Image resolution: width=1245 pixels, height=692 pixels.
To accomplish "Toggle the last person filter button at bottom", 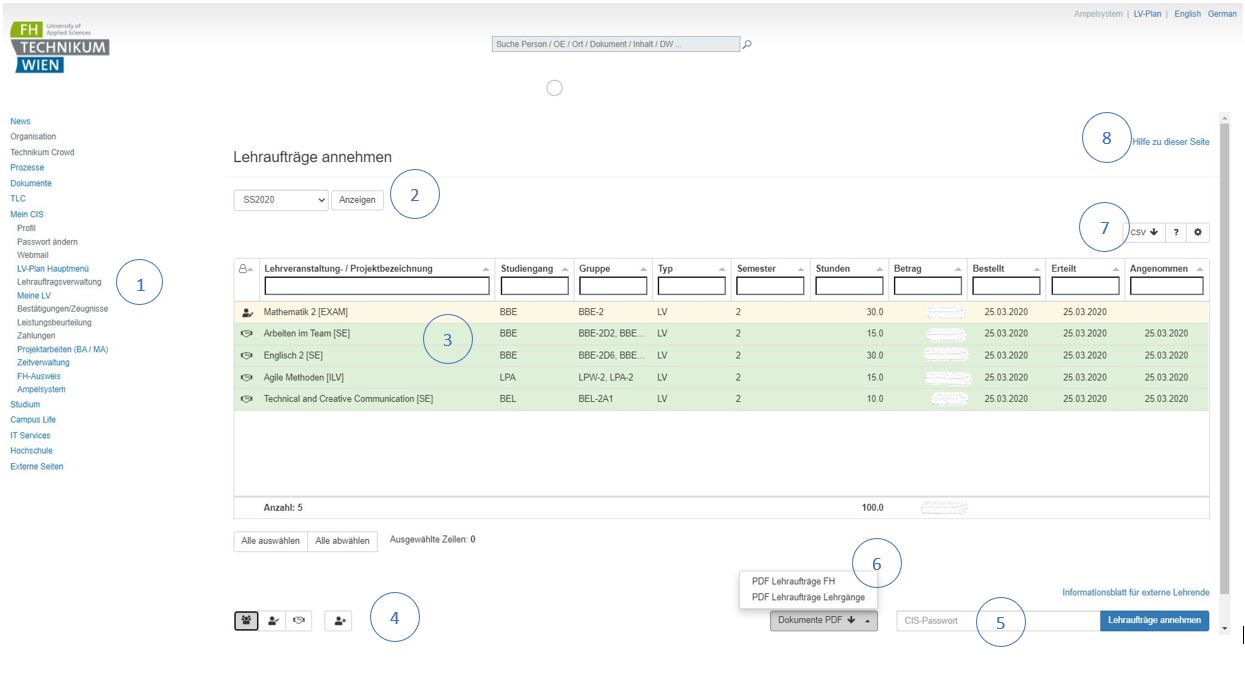I will pos(340,621).
